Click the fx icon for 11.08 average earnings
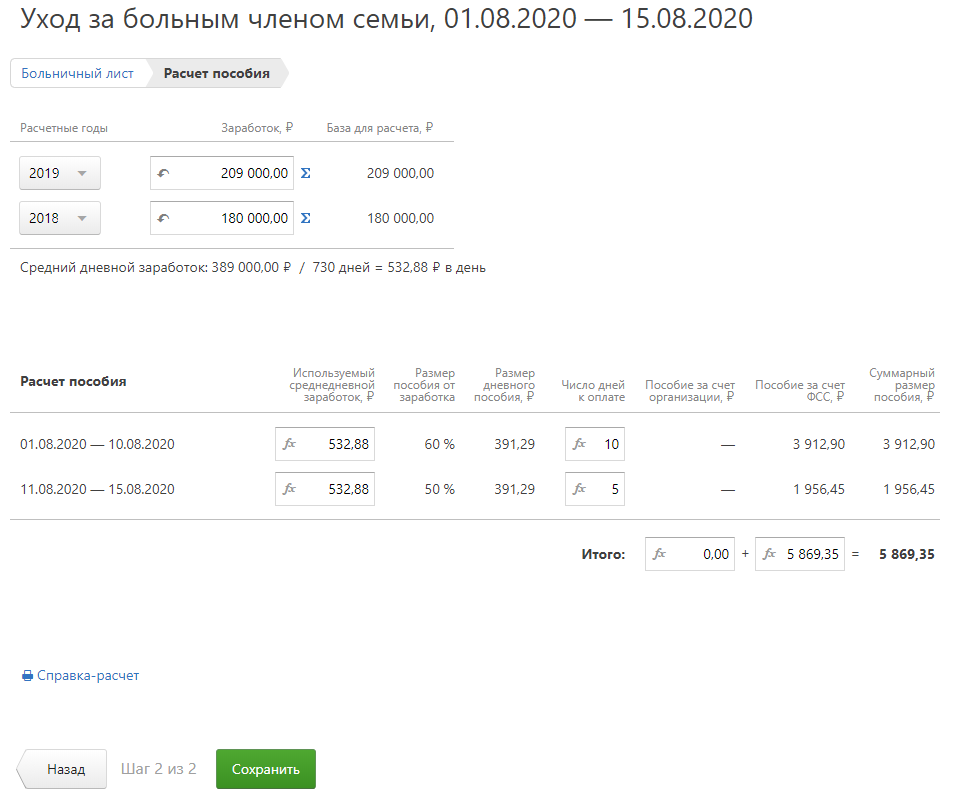955x795 pixels. (x=289, y=489)
